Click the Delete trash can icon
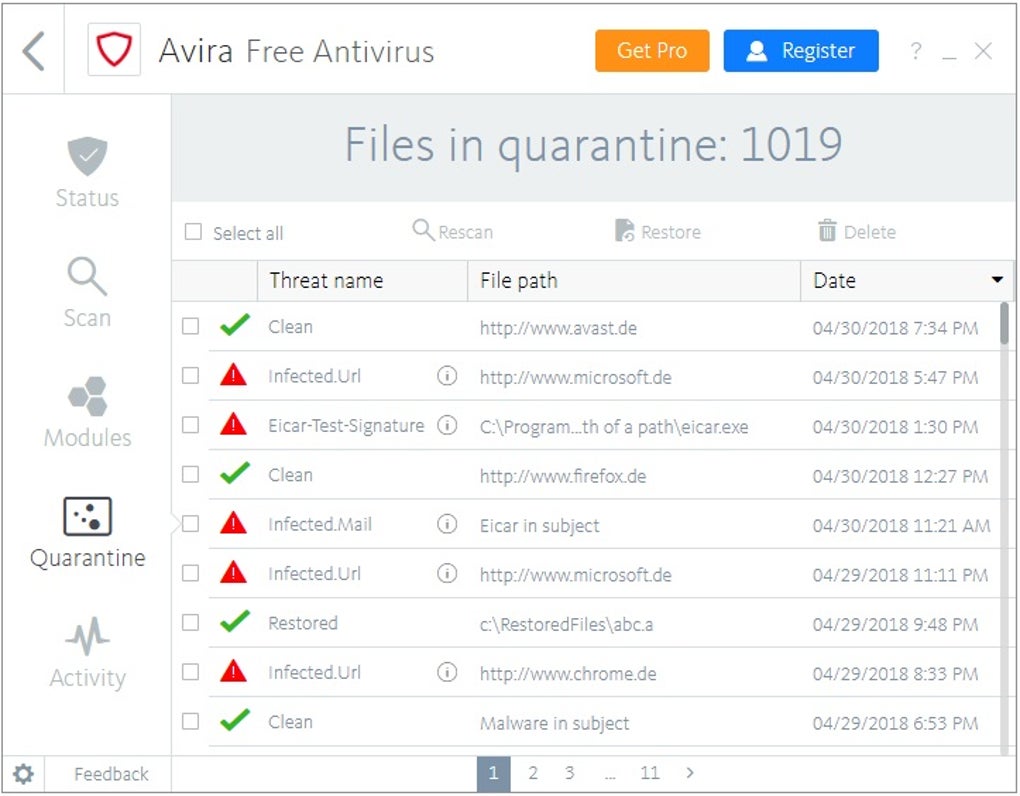The width and height of the screenshot is (1020, 796). point(827,230)
